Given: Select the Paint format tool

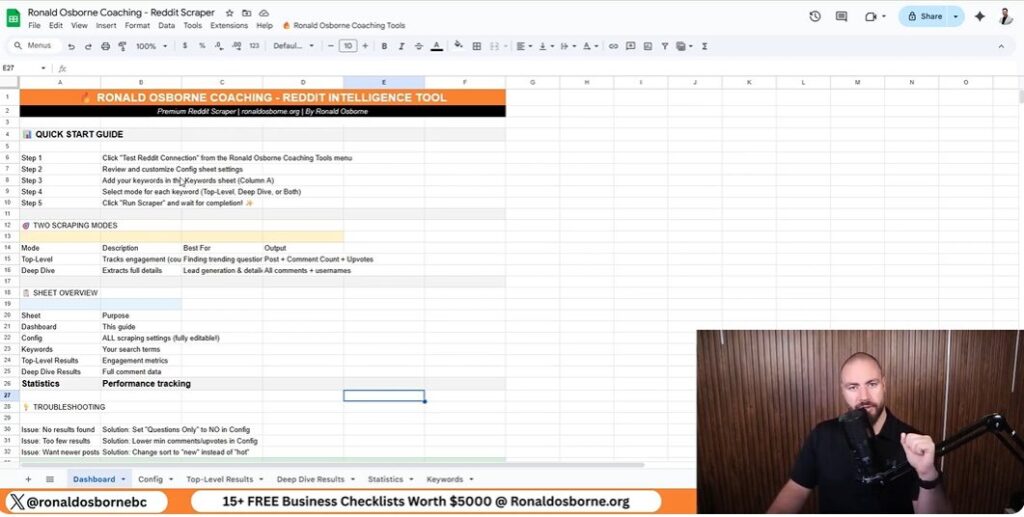Looking at the screenshot, I should 121,46.
